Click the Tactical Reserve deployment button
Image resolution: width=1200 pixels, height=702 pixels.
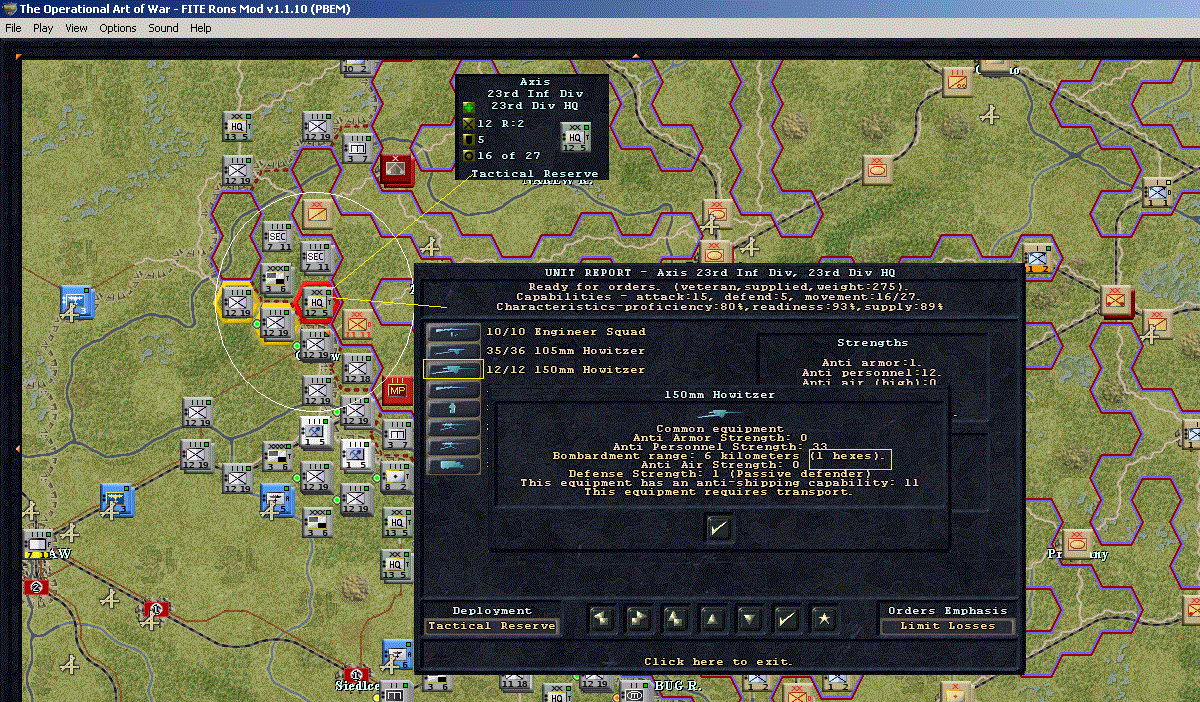[492, 626]
